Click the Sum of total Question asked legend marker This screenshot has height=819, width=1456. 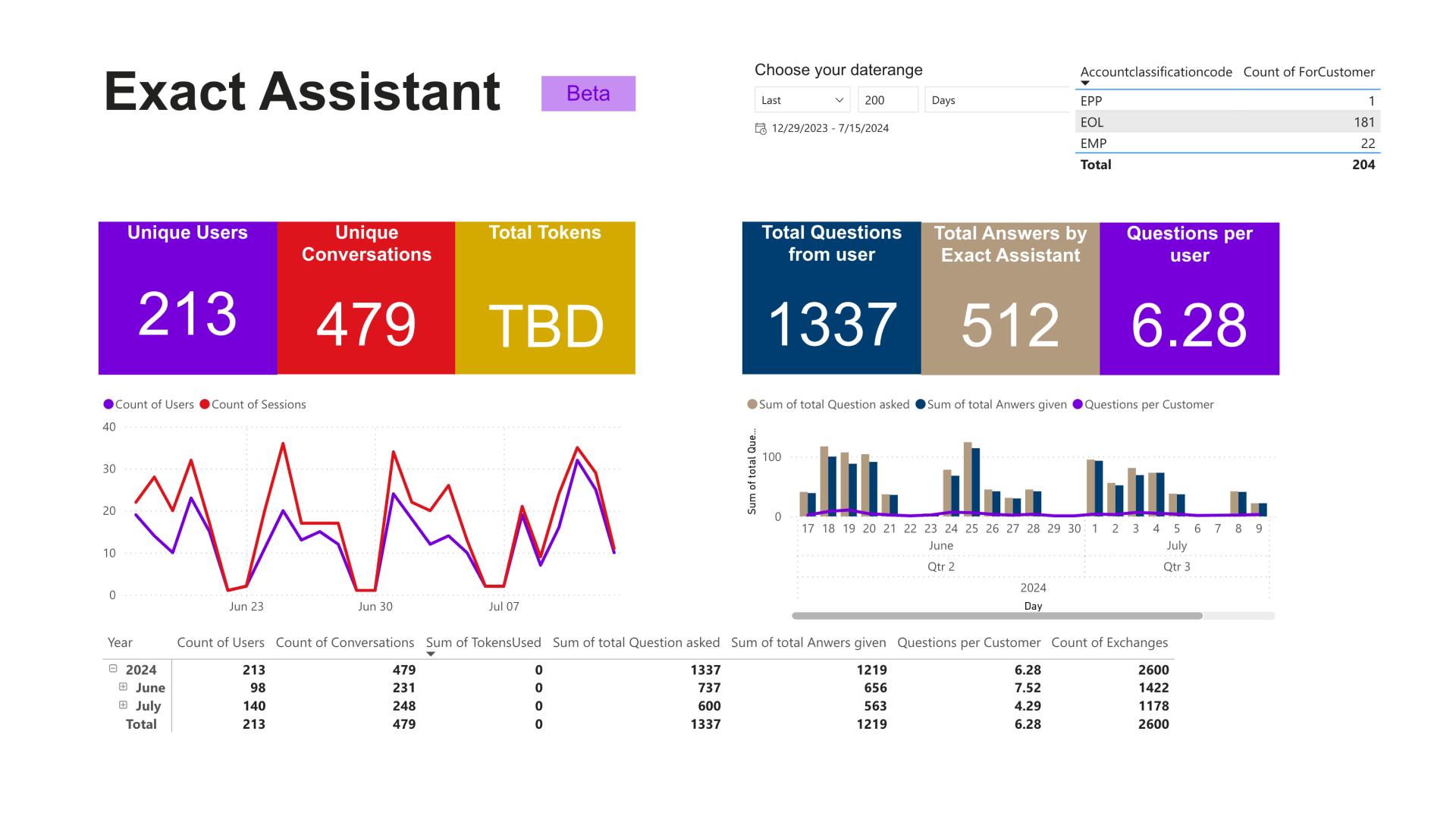point(752,404)
